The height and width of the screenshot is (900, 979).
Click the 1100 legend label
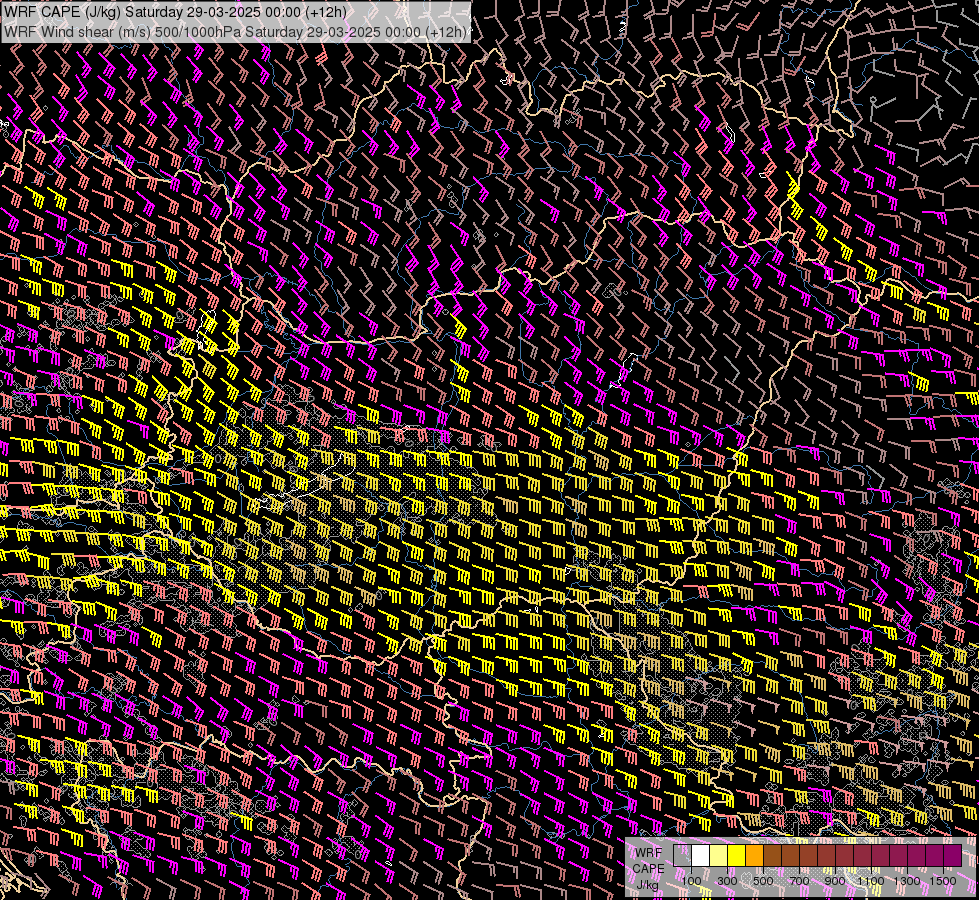(x=871, y=881)
